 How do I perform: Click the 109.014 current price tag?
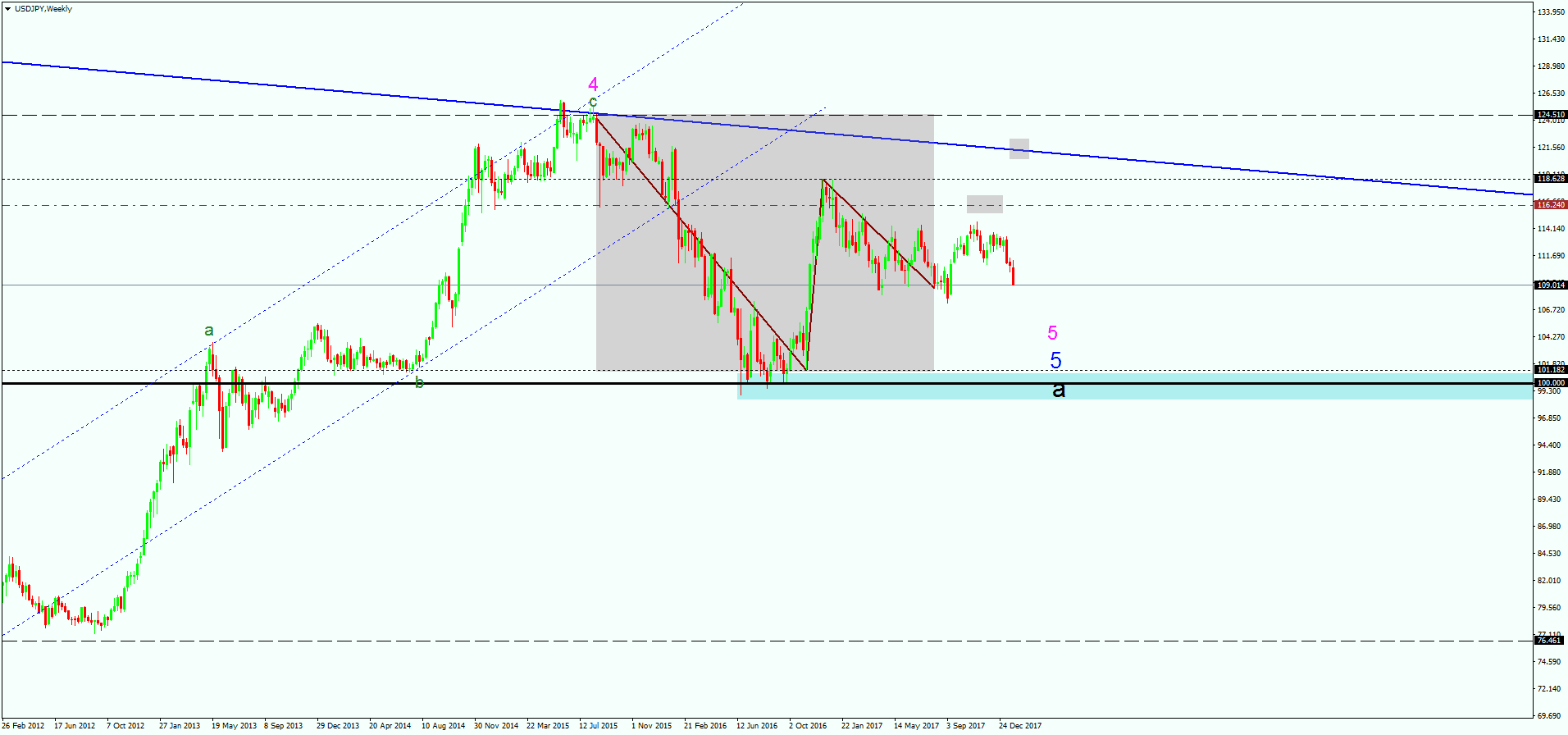click(x=1551, y=285)
